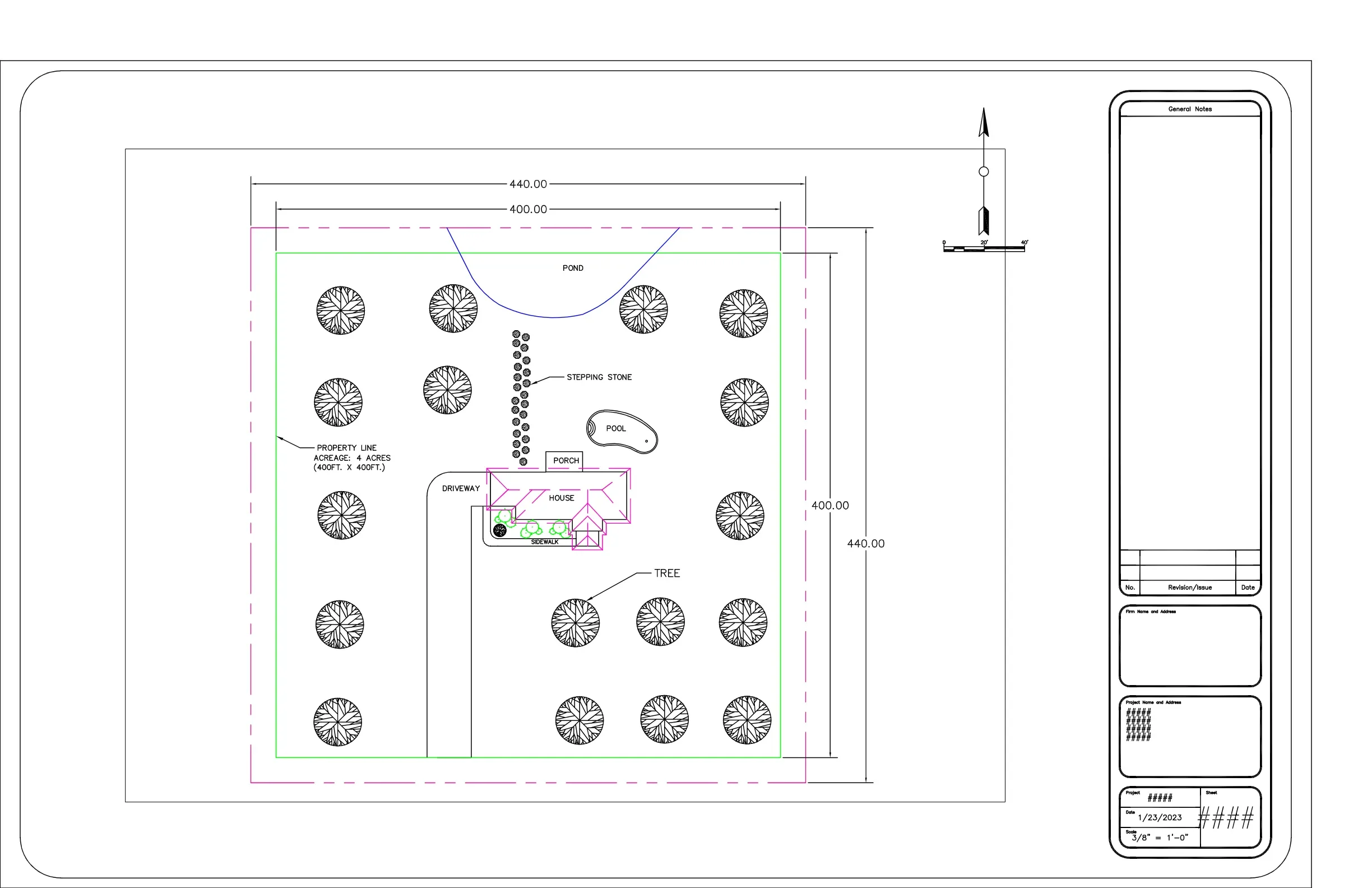
Task: Click the PROPERTY LINE note
Action: pyautogui.click(x=346, y=448)
